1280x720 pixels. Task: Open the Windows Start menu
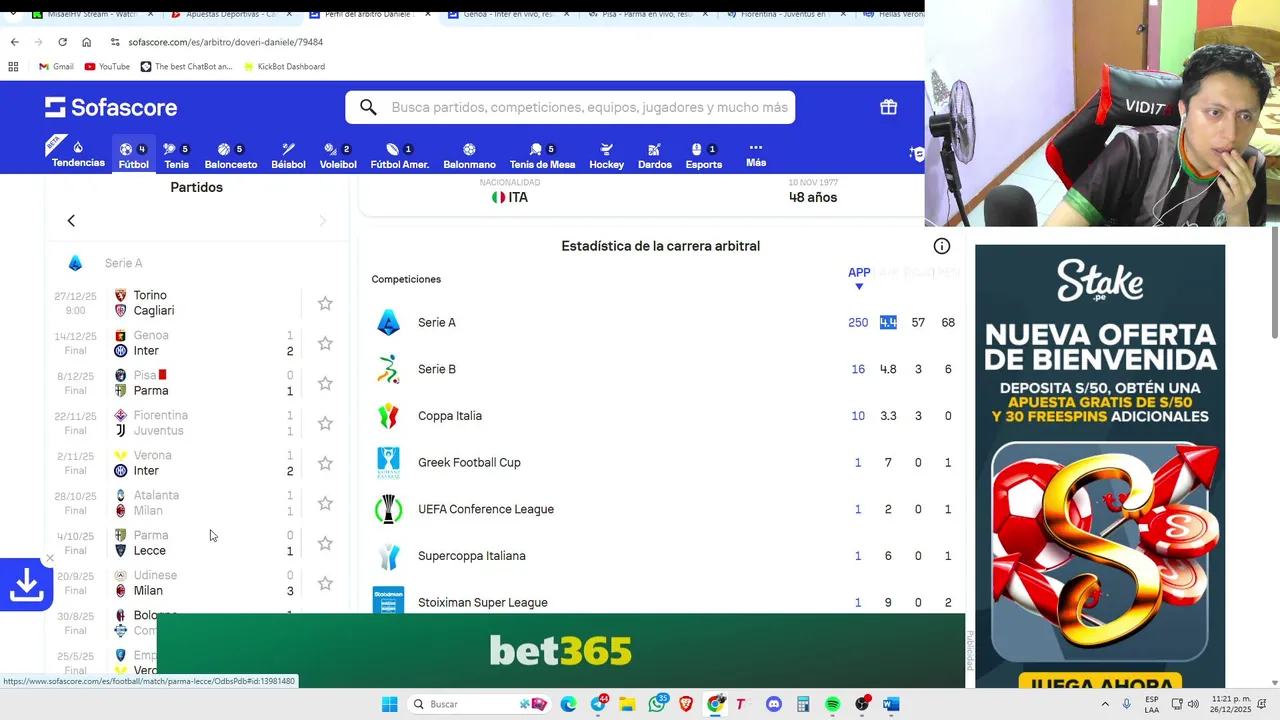click(389, 704)
